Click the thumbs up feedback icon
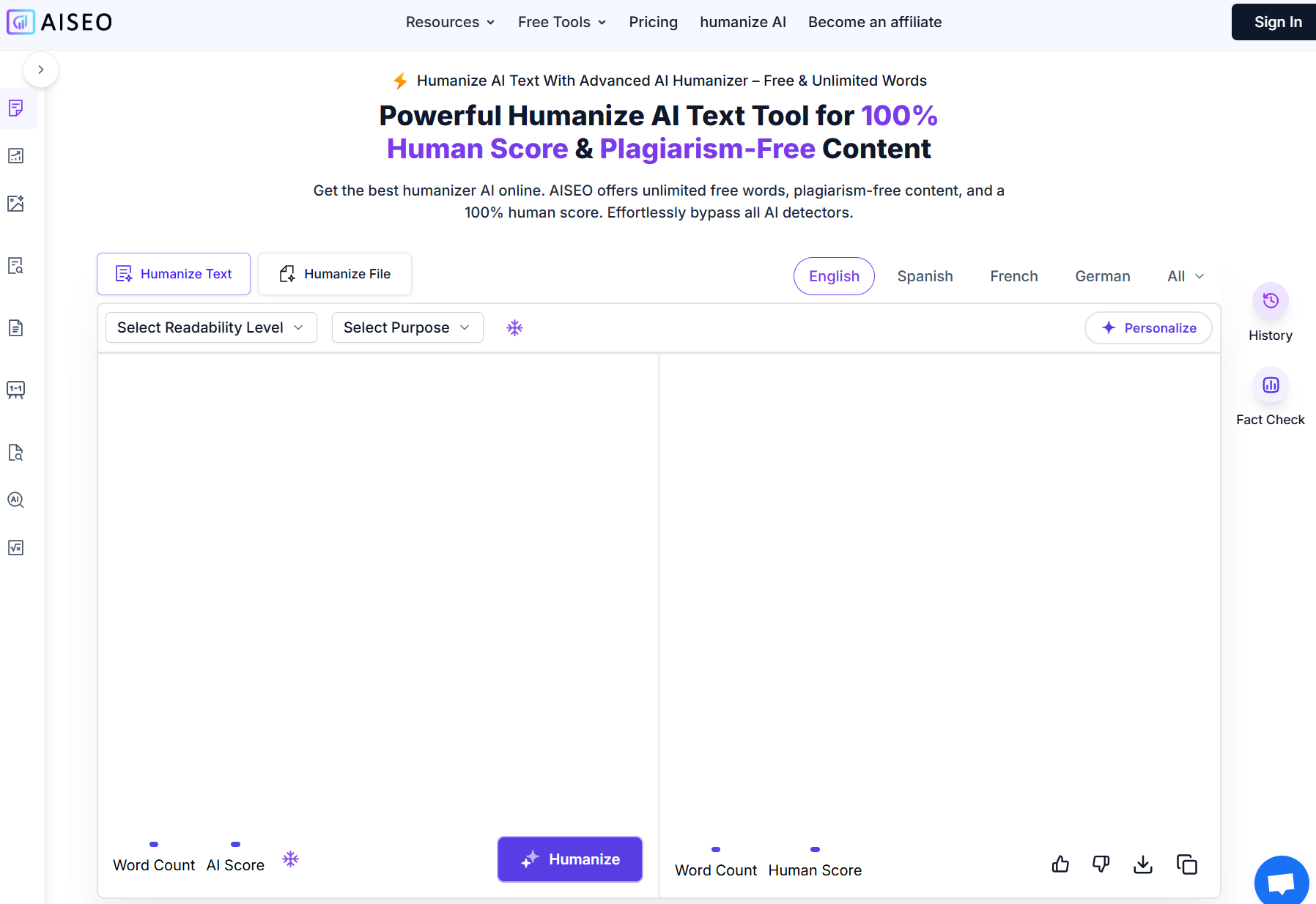The height and width of the screenshot is (904, 1316). click(x=1060, y=864)
